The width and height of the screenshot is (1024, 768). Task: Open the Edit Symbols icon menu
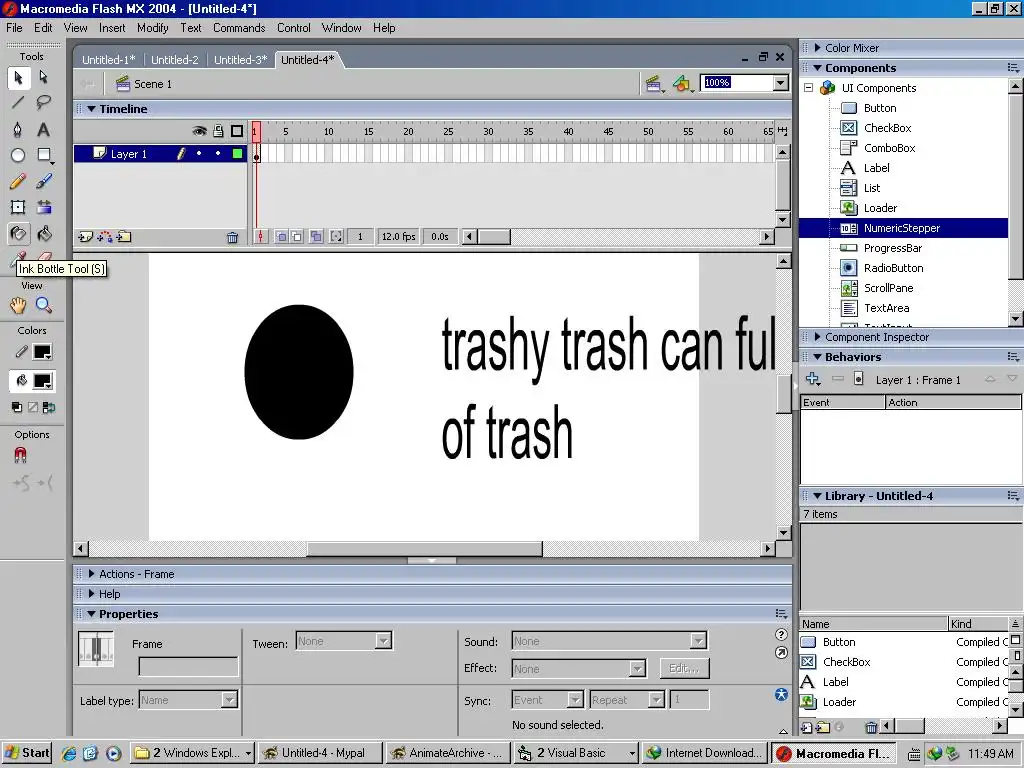tap(682, 84)
